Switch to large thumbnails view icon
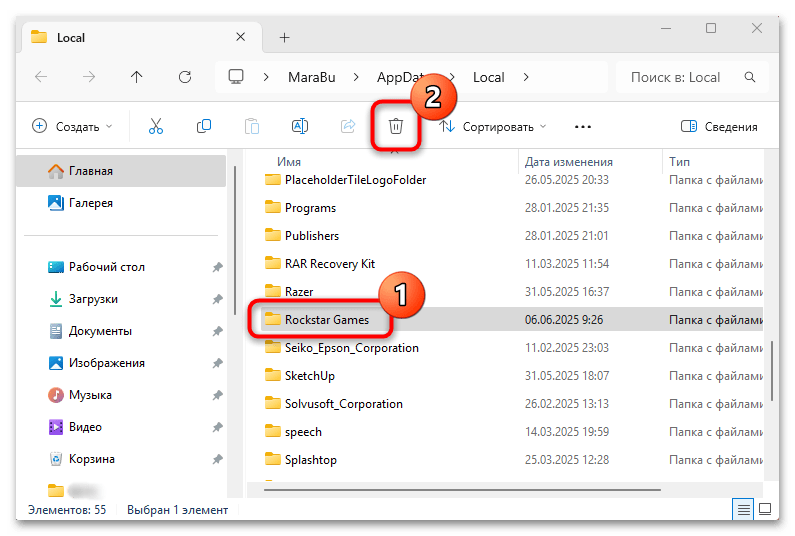The image size is (795, 536). click(x=765, y=510)
